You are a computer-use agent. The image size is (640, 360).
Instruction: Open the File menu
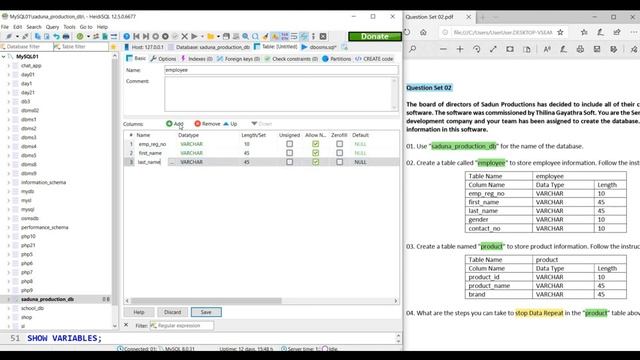pyautogui.click(x=5, y=27)
